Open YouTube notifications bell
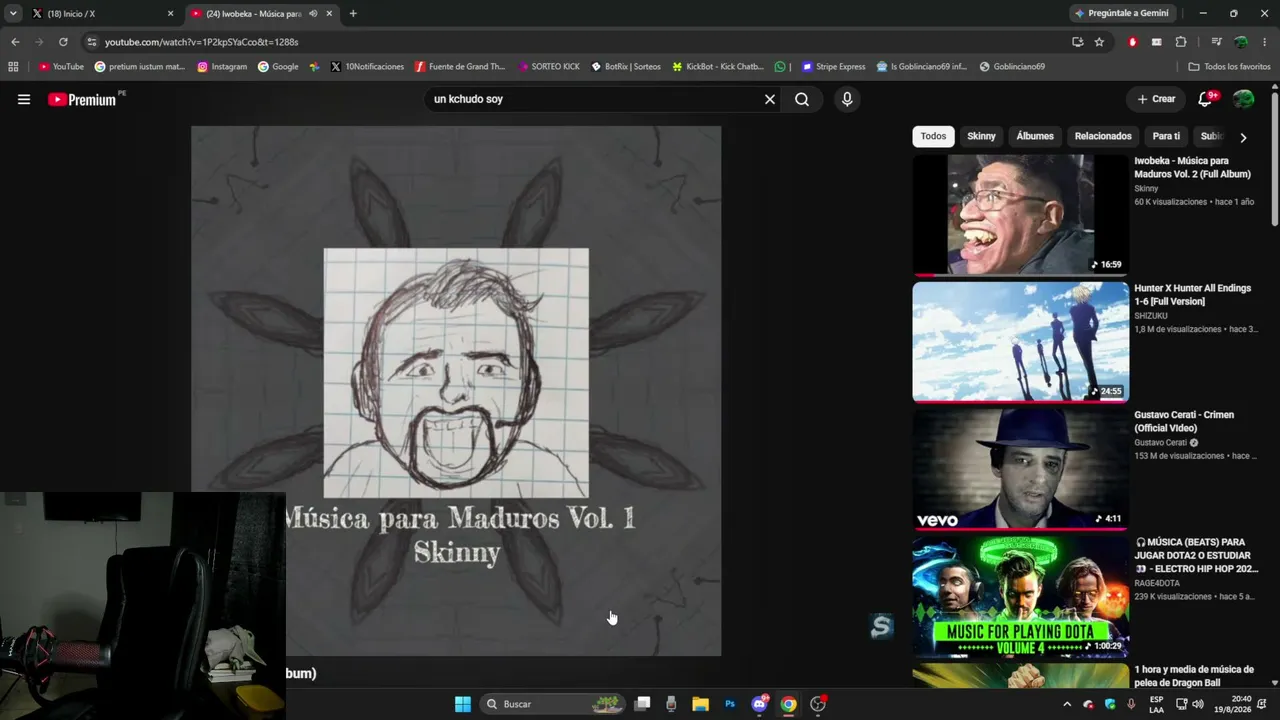This screenshot has width=1280, height=720. click(x=1206, y=99)
